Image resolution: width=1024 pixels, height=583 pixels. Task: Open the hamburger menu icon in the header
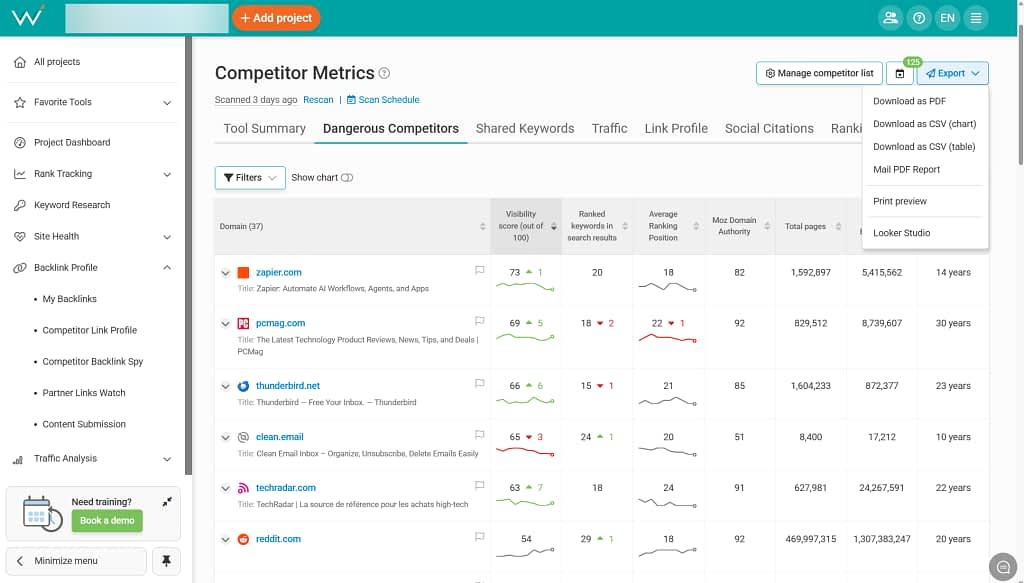[x=976, y=18]
